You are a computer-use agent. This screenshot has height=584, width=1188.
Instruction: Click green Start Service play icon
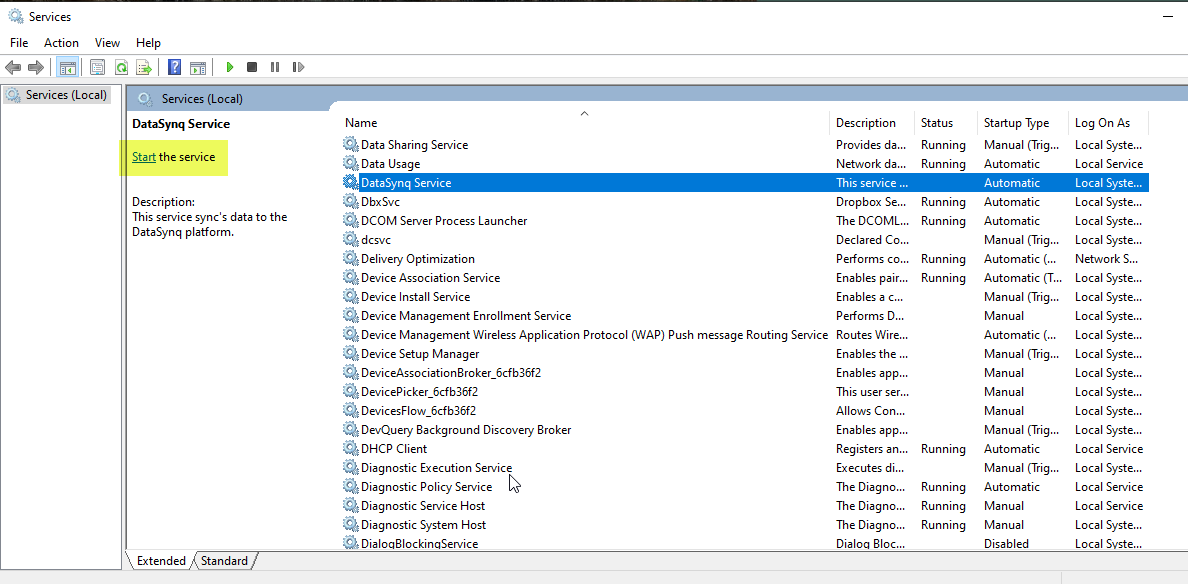[x=230, y=67]
